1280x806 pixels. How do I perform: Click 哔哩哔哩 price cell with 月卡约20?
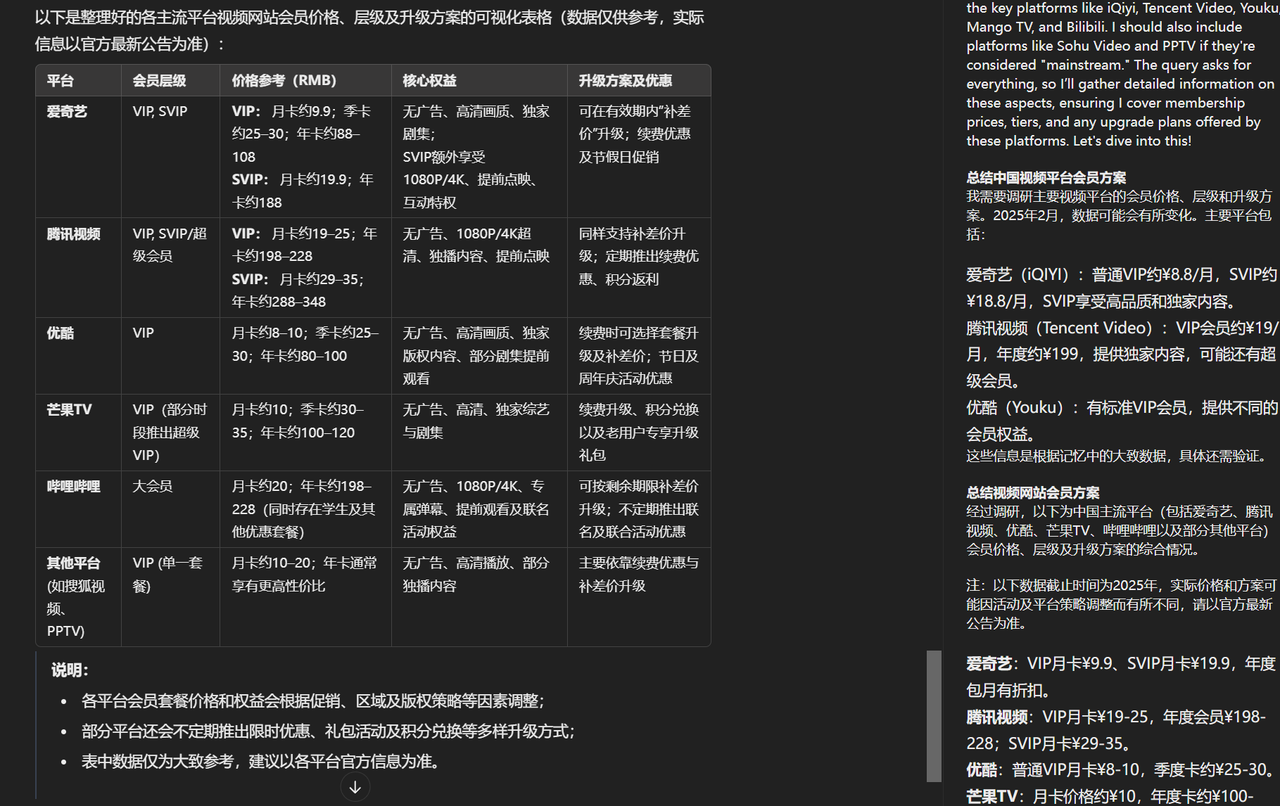coord(305,509)
